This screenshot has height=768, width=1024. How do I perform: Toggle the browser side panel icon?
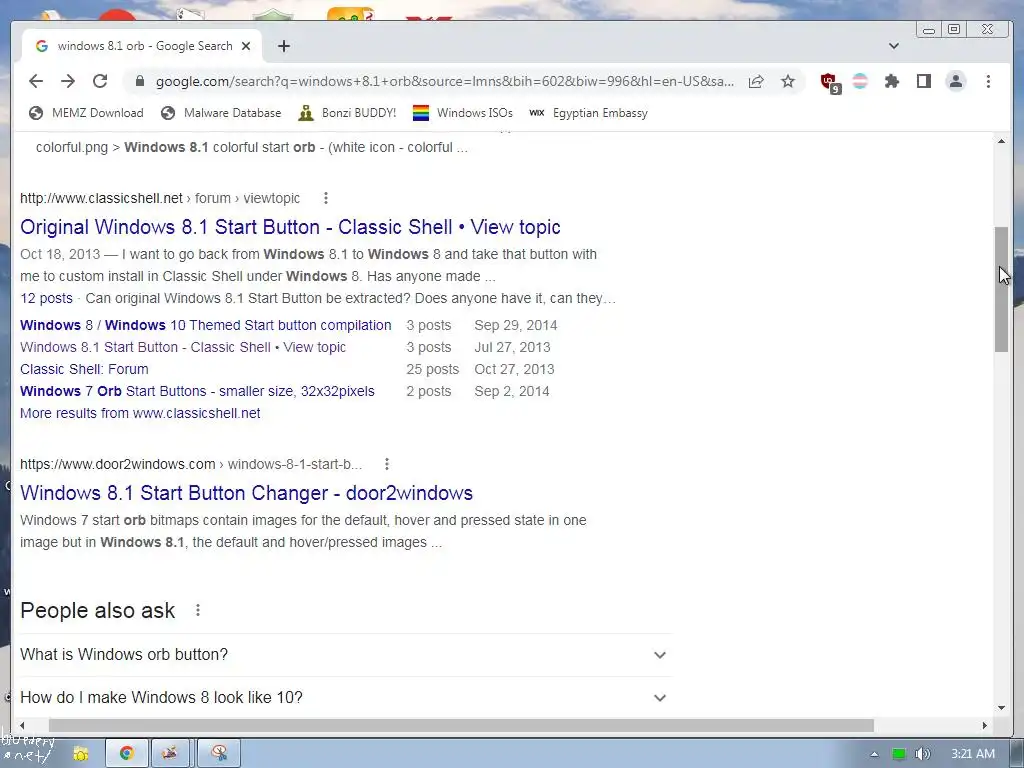point(923,81)
